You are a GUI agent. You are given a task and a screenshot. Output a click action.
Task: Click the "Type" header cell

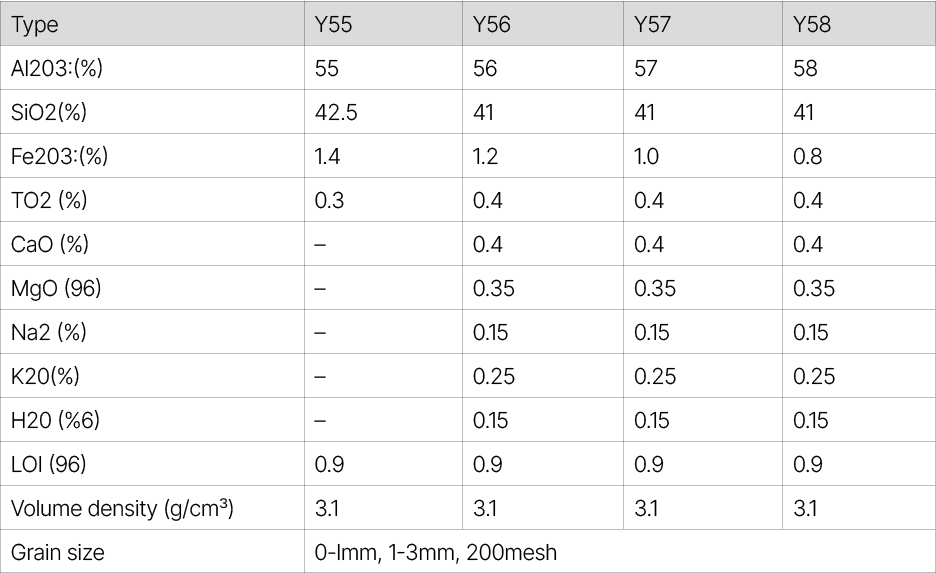tap(35, 25)
